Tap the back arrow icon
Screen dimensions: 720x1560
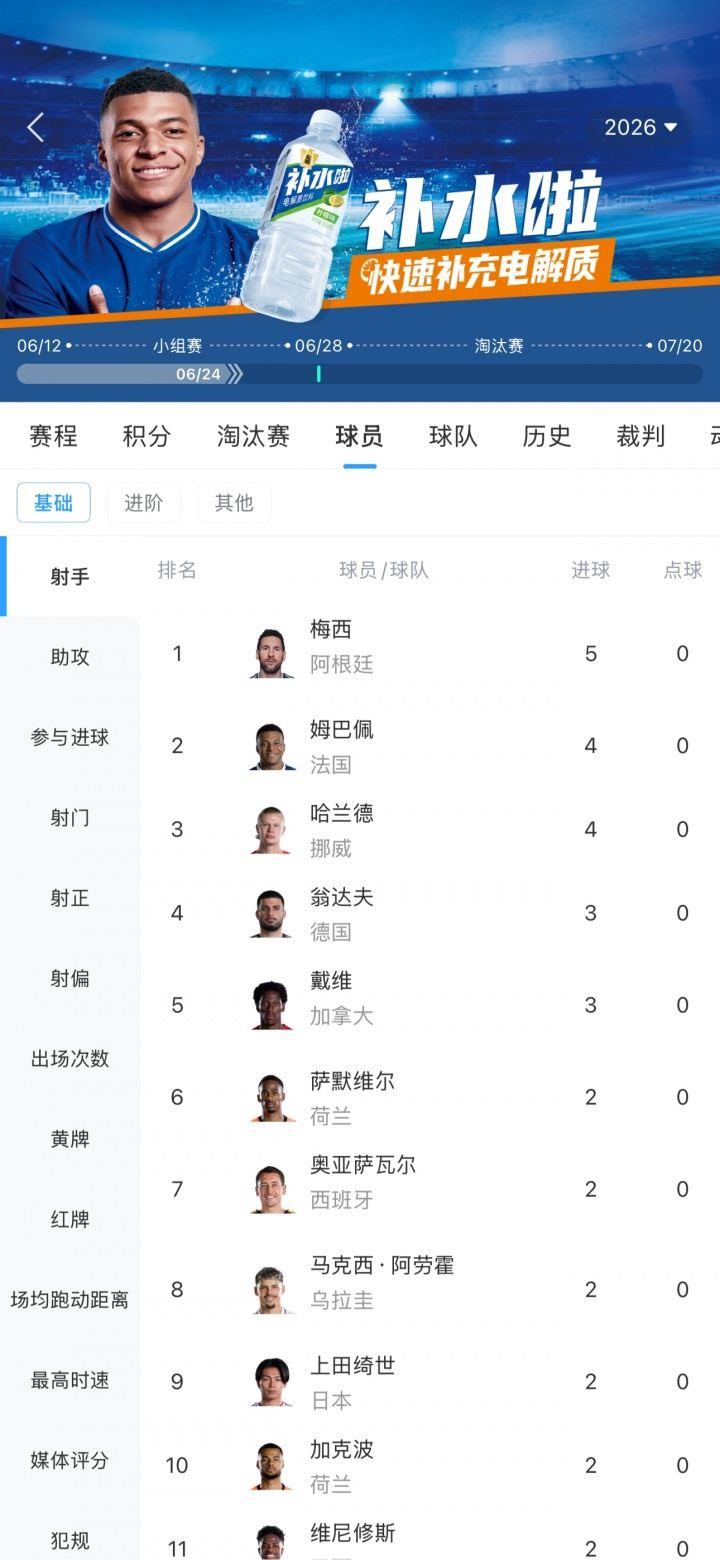coord(36,127)
